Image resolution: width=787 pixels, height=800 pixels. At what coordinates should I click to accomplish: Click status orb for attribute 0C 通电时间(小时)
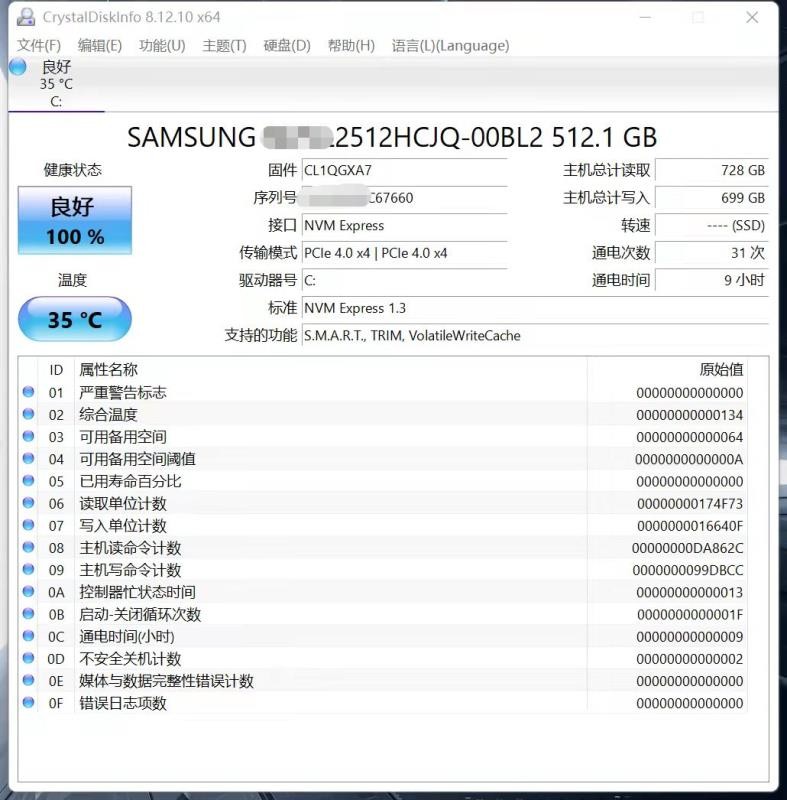[29, 636]
